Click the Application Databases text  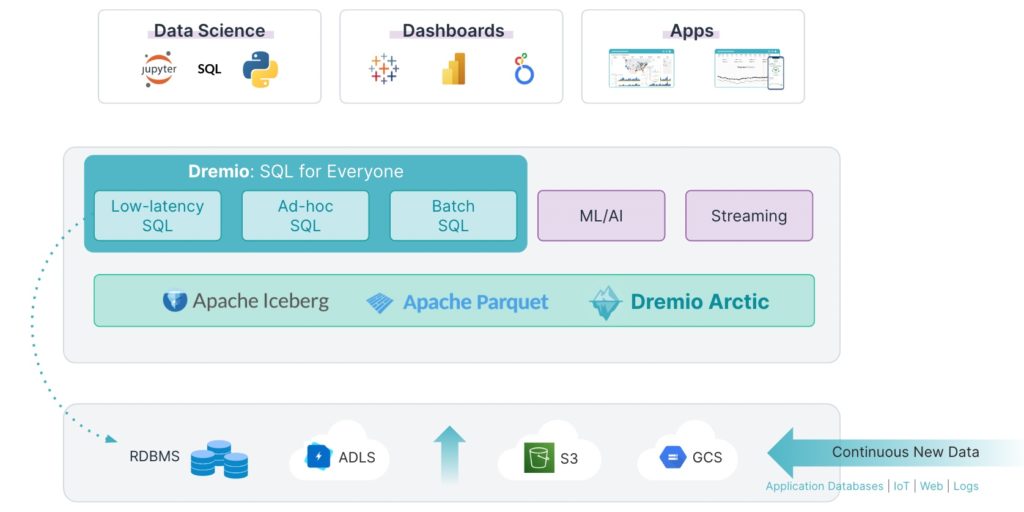click(x=824, y=487)
